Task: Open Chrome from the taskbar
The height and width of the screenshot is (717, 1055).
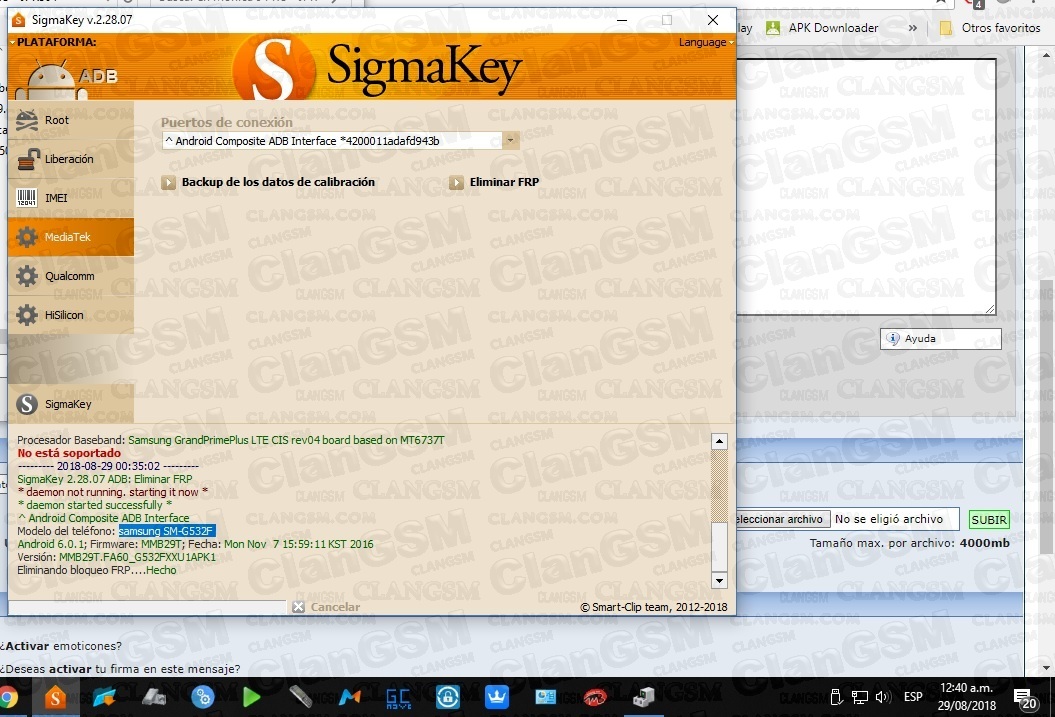Action: tap(8, 697)
